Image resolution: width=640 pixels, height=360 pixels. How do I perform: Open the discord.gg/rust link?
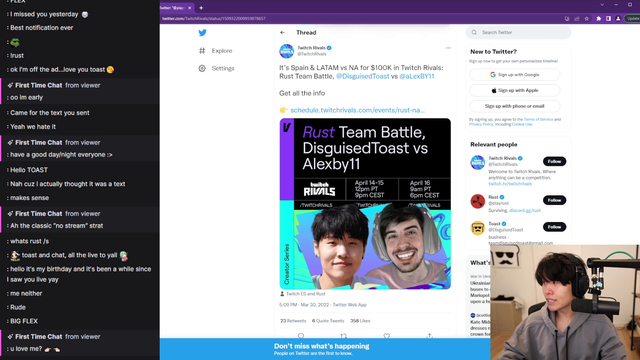(525, 211)
